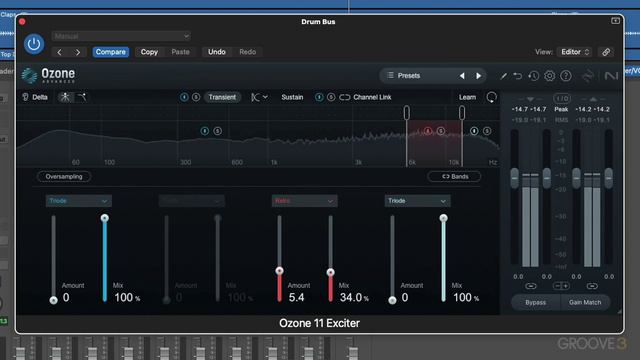Click the window expand icon at title bar right

[616, 21]
